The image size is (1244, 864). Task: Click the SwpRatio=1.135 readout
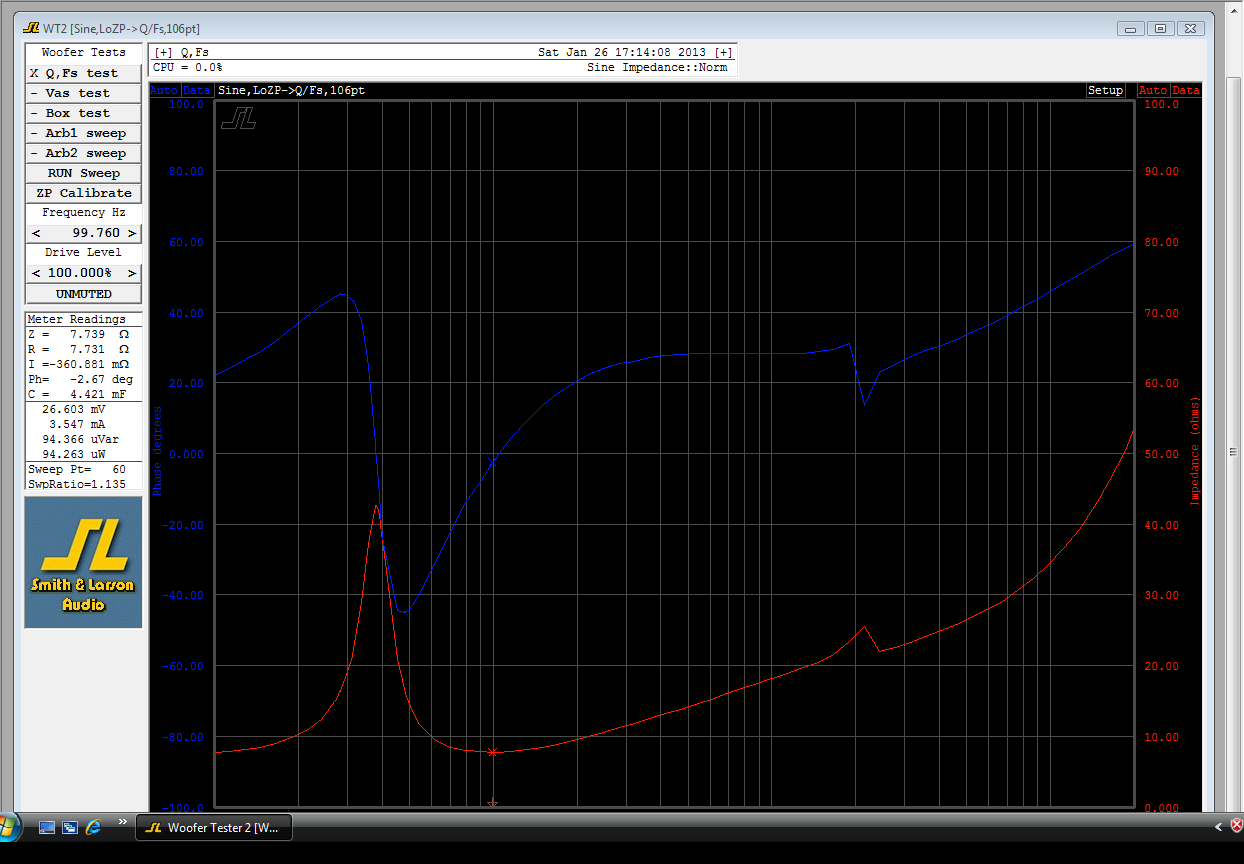click(77, 484)
